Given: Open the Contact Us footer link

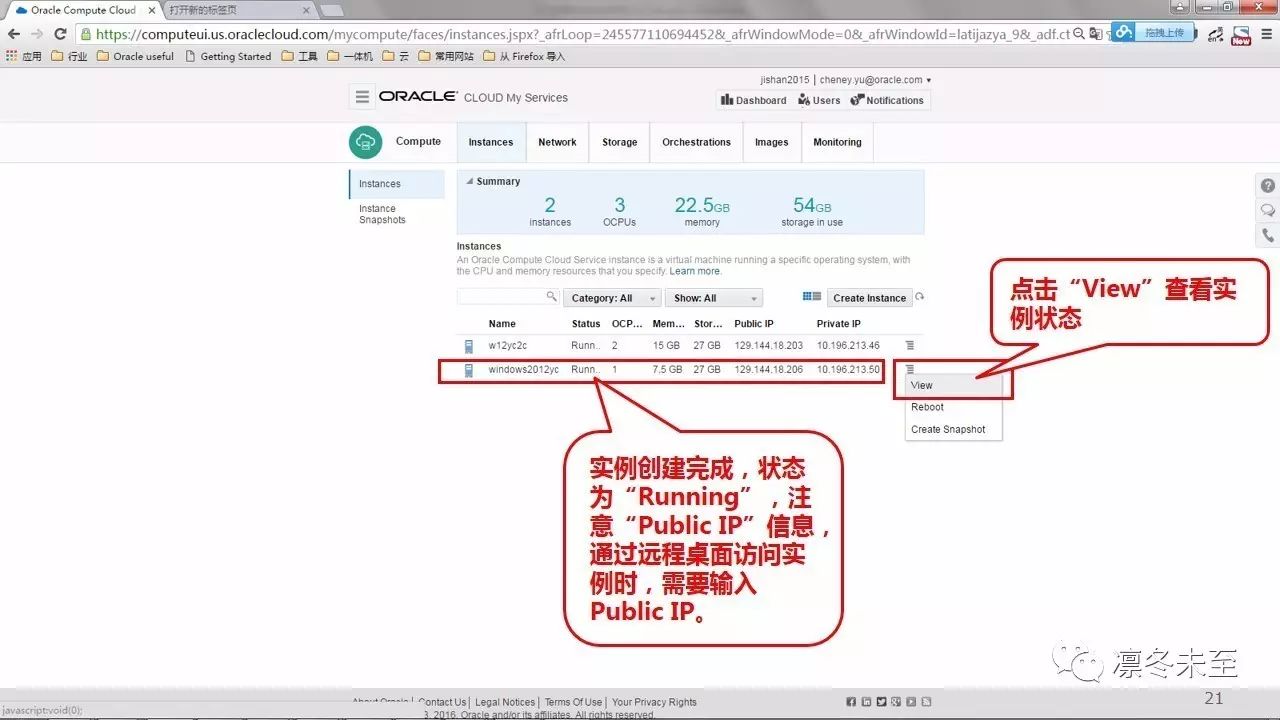Looking at the screenshot, I should (x=443, y=702).
